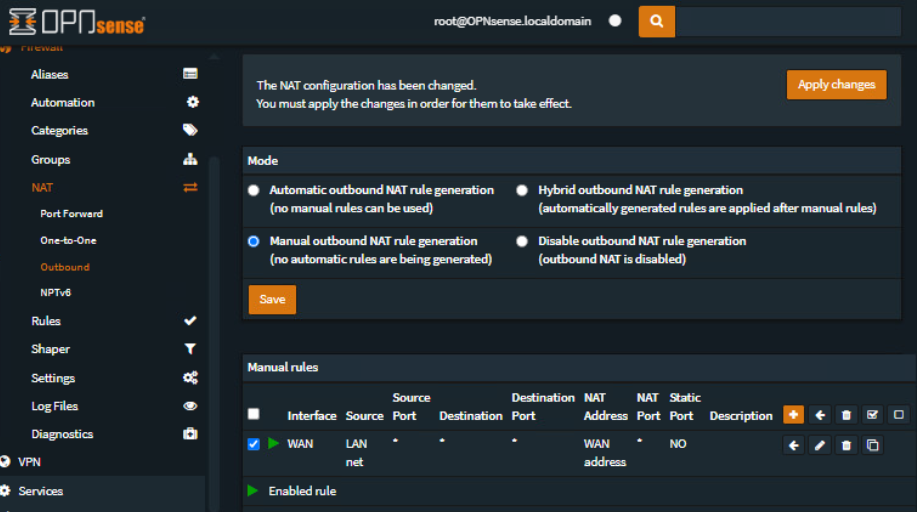Expand the Diagnostics submenu
Viewport: 917px width, 512px height.
62,434
